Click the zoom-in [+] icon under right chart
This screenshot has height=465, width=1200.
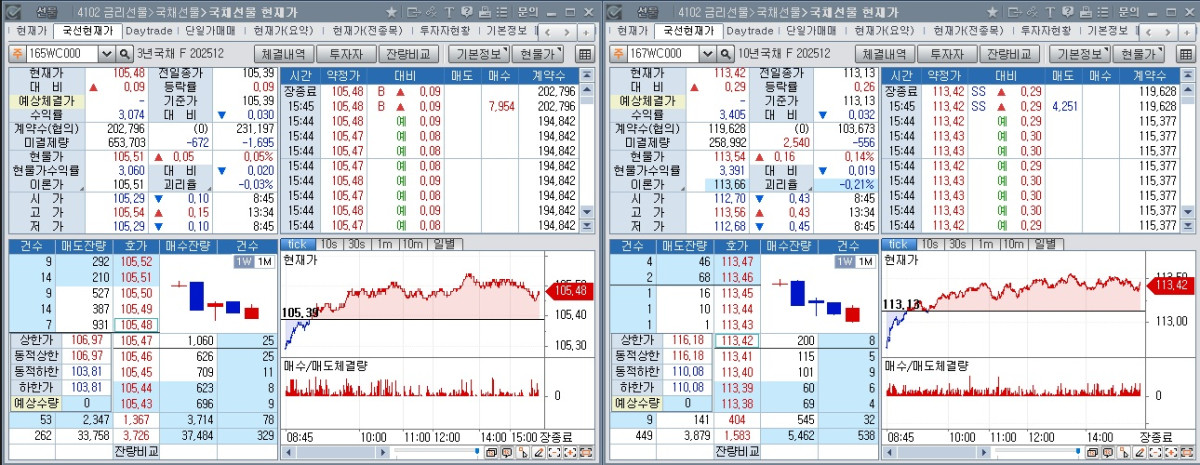tap(1170, 453)
